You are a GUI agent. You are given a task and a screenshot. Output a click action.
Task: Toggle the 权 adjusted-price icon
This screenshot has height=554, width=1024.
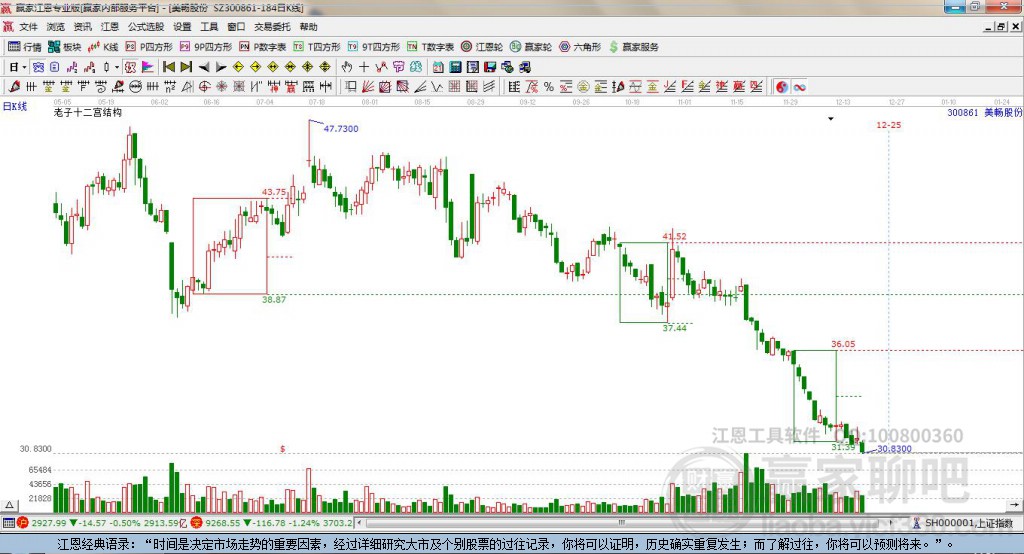pyautogui.click(x=130, y=67)
